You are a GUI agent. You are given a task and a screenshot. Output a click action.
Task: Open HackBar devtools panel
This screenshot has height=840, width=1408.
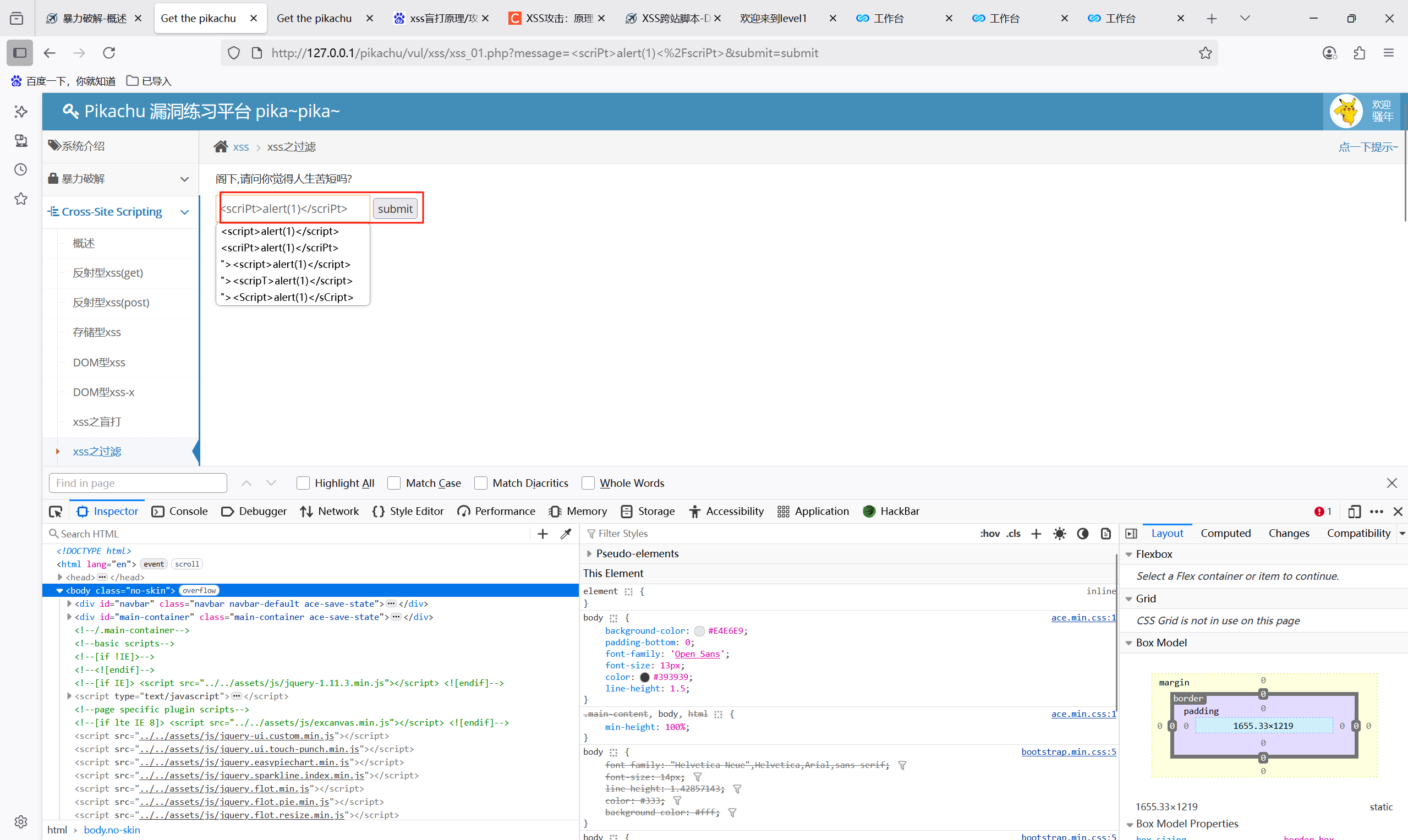[891, 512]
